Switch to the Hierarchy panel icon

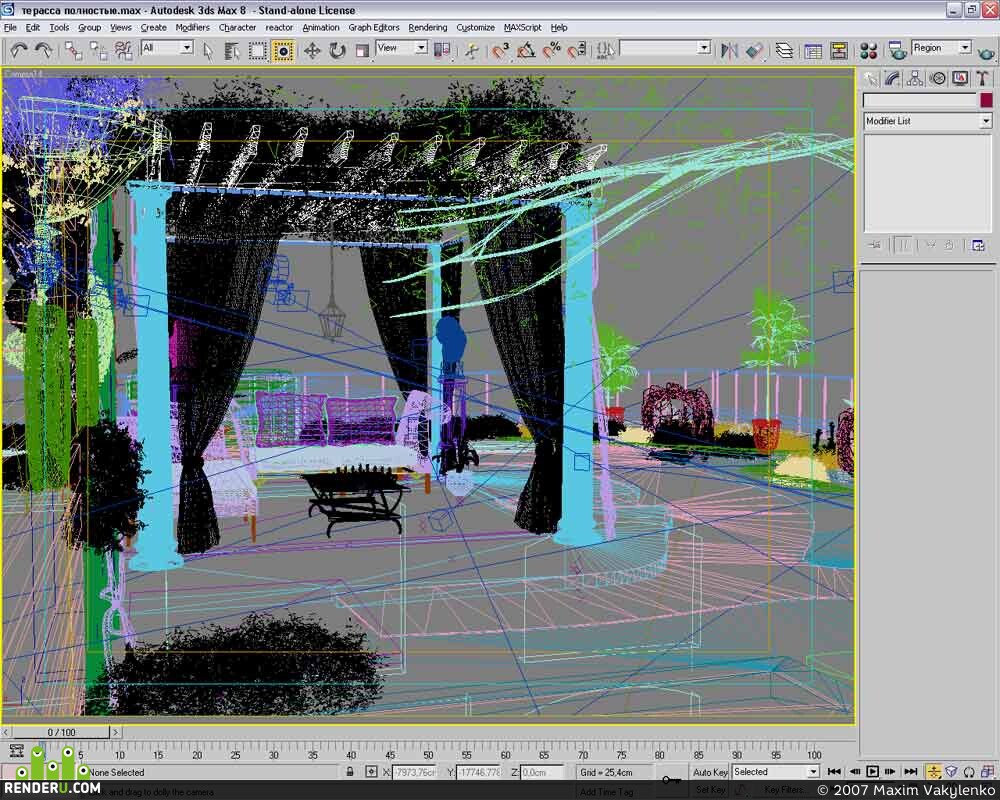915,78
